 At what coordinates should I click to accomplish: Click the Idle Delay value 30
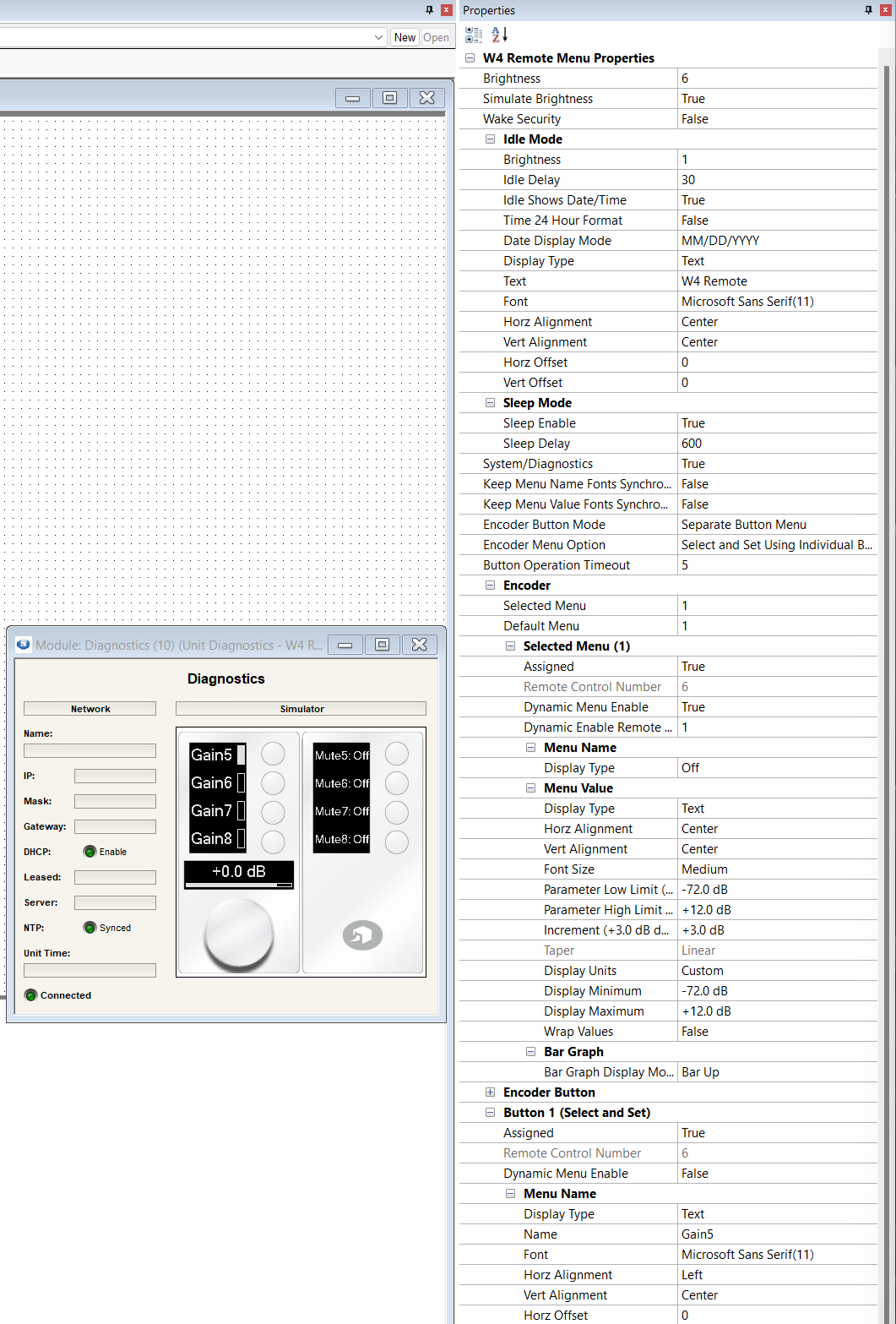point(777,180)
